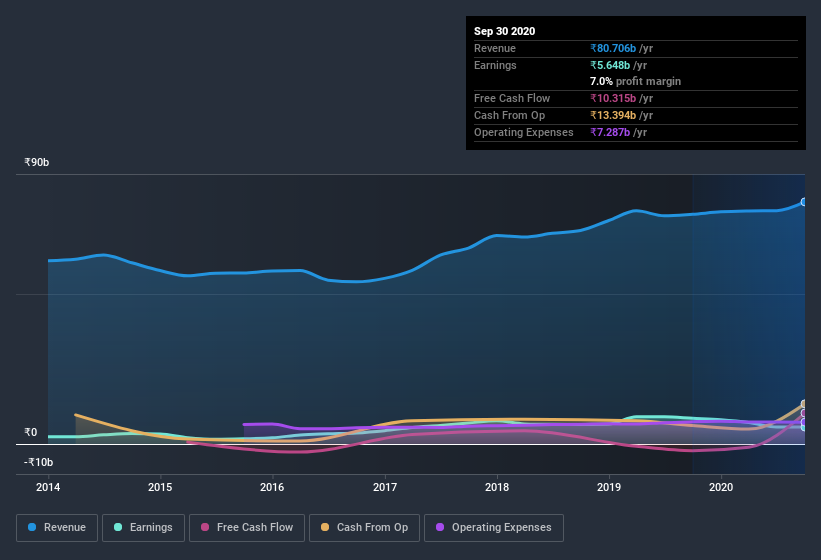
Task: Toggle the Free Cash Flow legend button
Action: point(247,528)
